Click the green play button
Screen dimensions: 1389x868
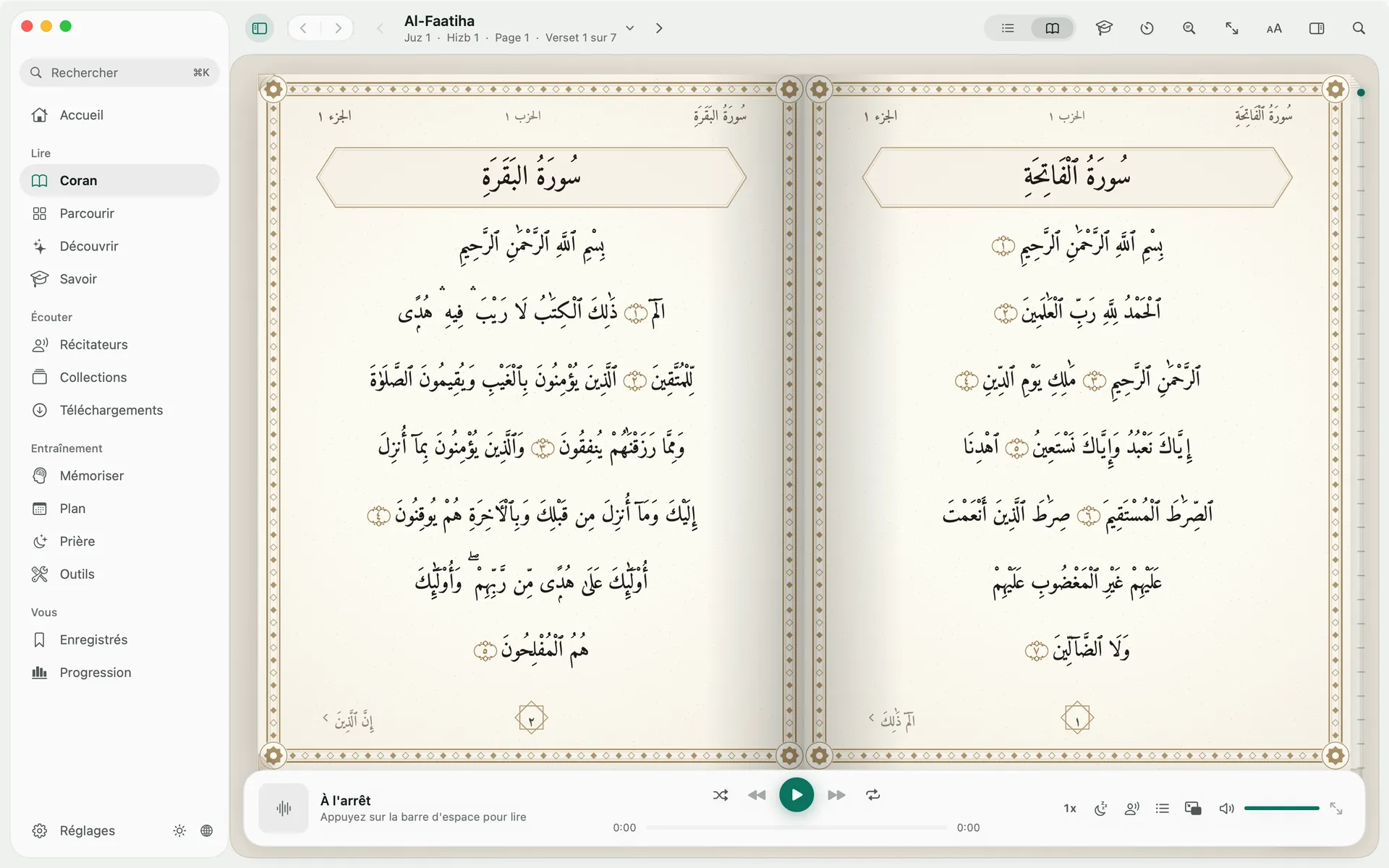click(797, 795)
